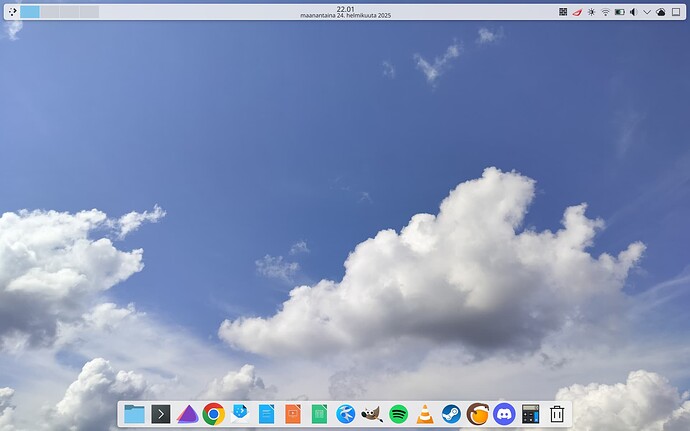
Task: Open the blue bird icon in the dock
Action: click(x=346, y=414)
